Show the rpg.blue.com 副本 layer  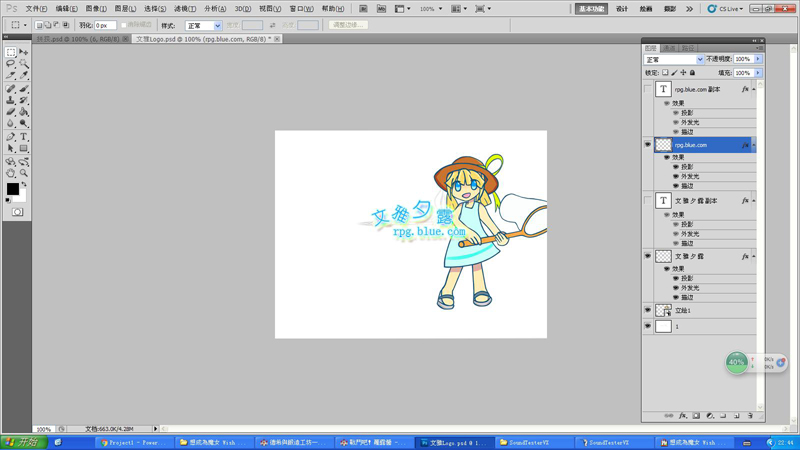tap(647, 89)
